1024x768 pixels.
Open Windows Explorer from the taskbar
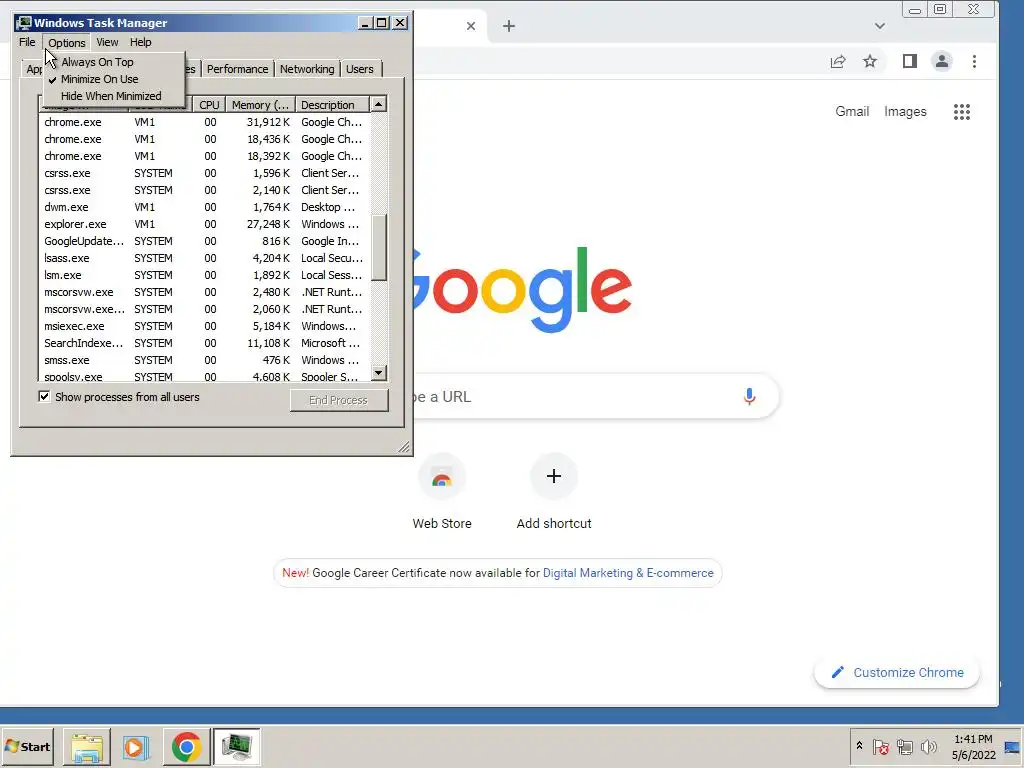pyautogui.click(x=87, y=747)
